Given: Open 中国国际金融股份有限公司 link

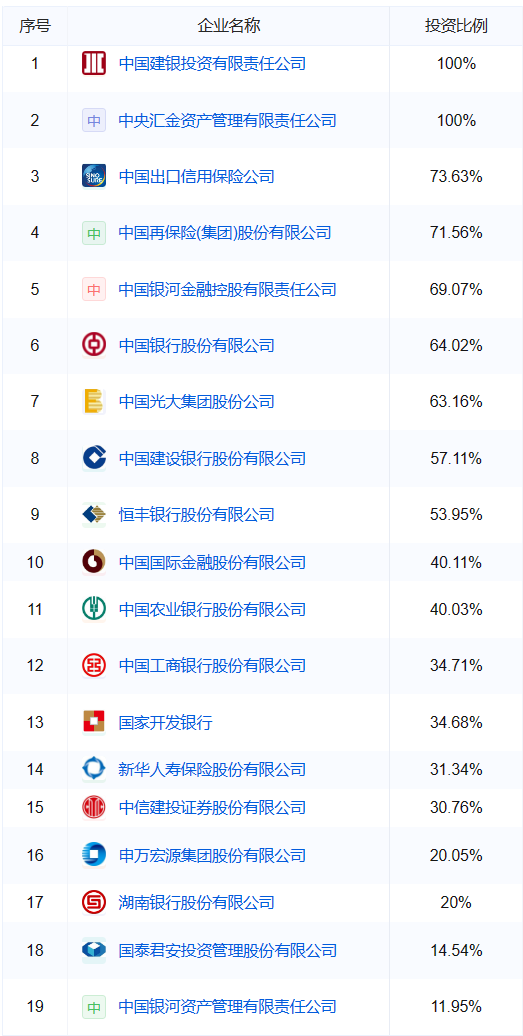Looking at the screenshot, I should [x=213, y=562].
